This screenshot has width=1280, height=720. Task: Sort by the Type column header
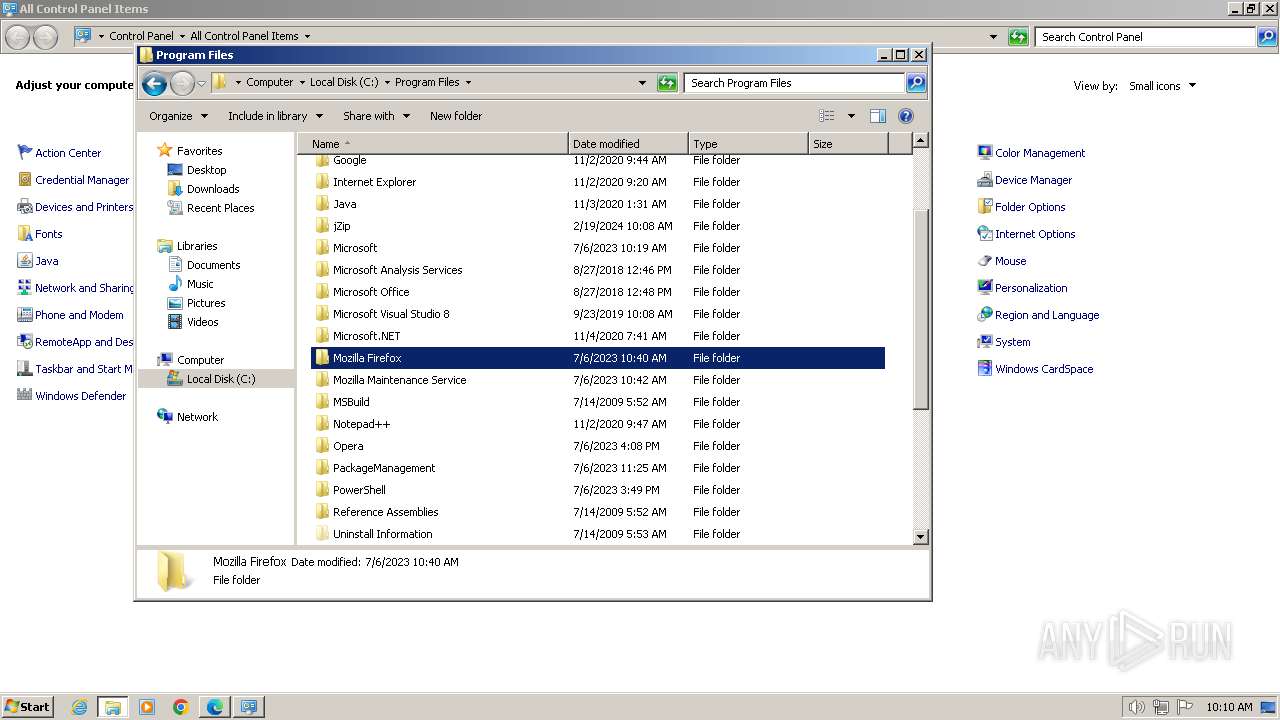748,144
